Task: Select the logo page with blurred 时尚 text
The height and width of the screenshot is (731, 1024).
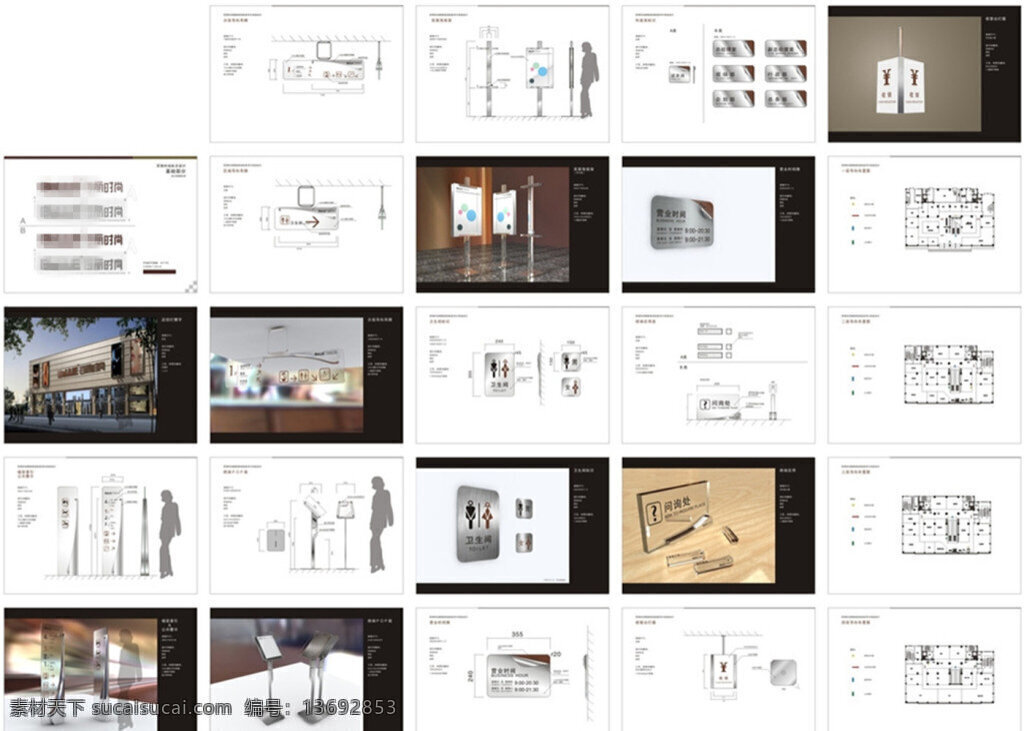Action: coord(100,225)
